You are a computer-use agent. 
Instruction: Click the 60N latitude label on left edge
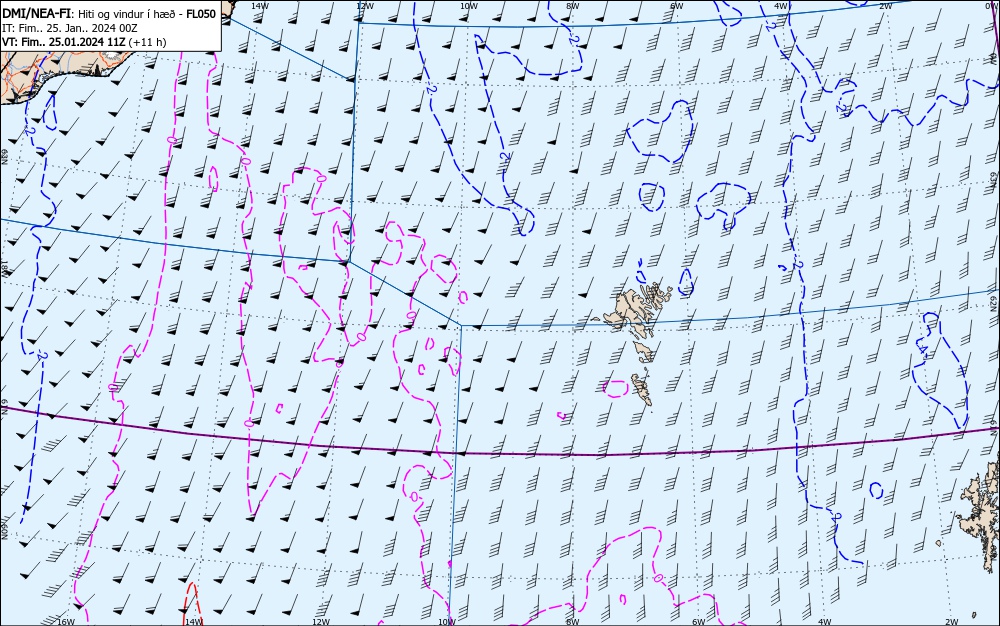coord(4,532)
